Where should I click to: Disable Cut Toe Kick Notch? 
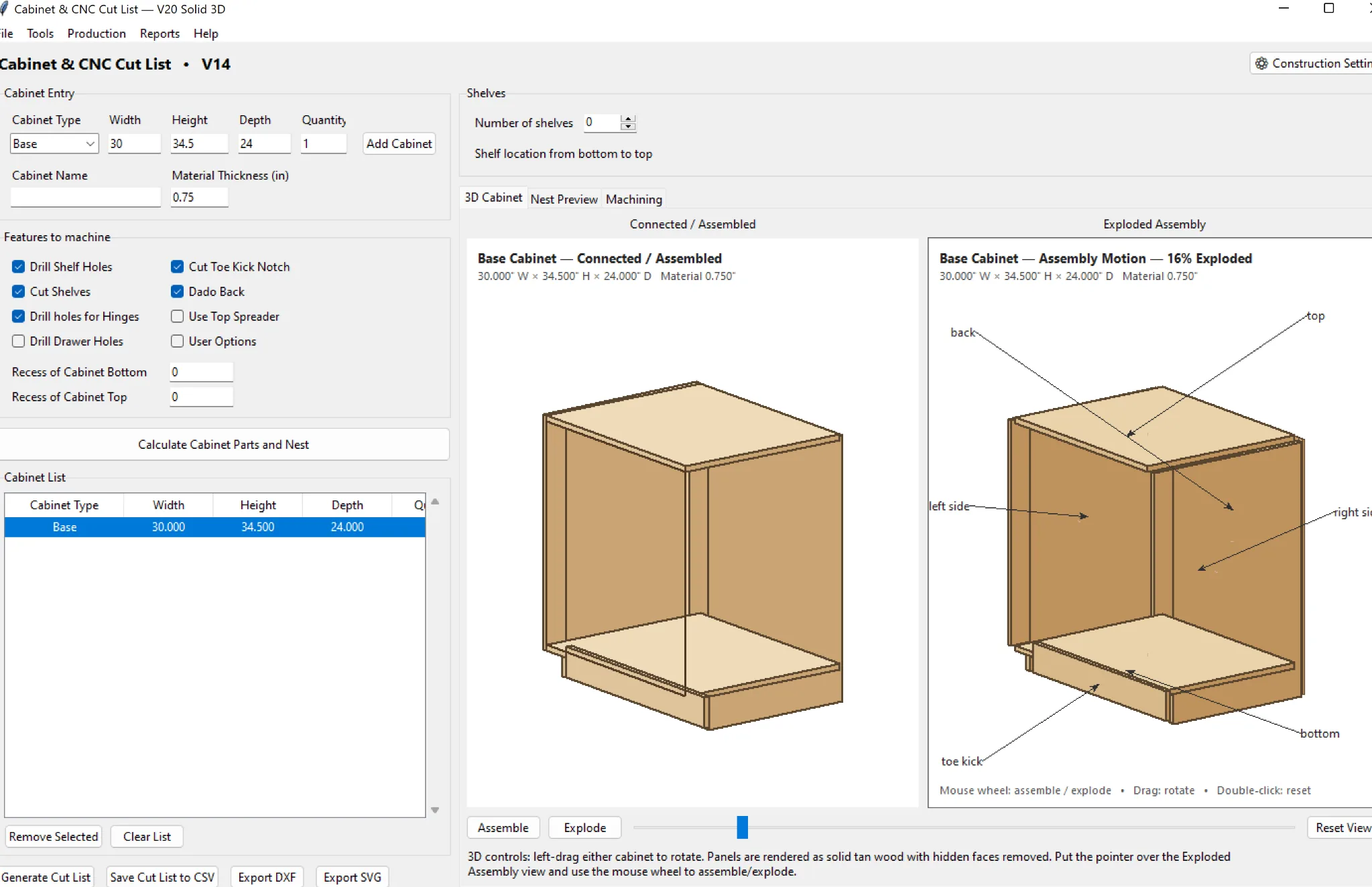[177, 267]
